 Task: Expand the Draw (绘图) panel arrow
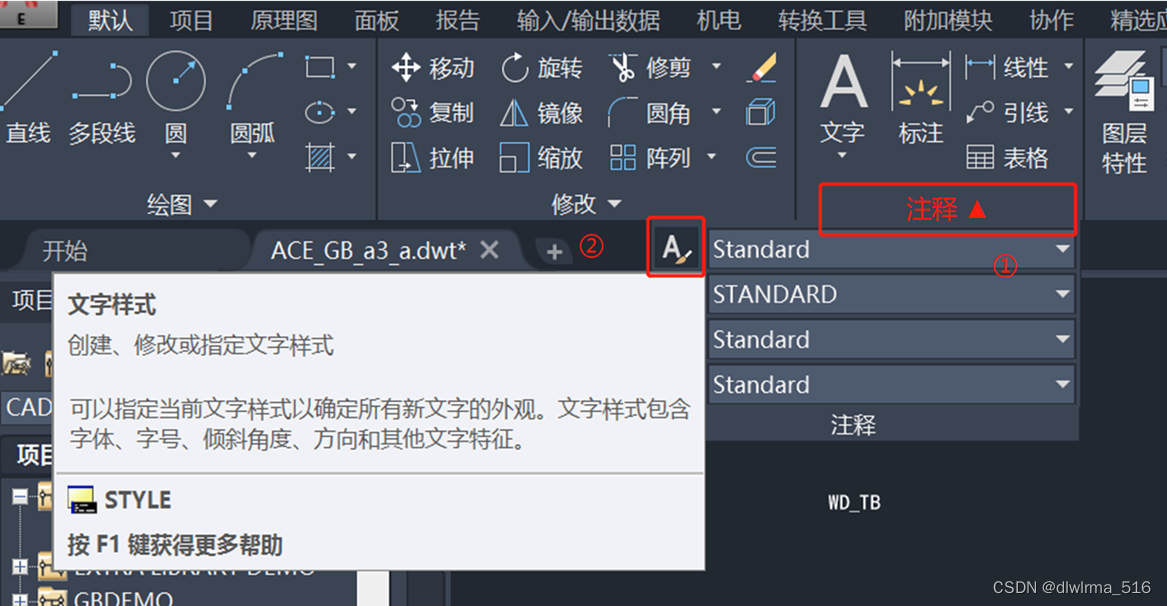[211, 203]
